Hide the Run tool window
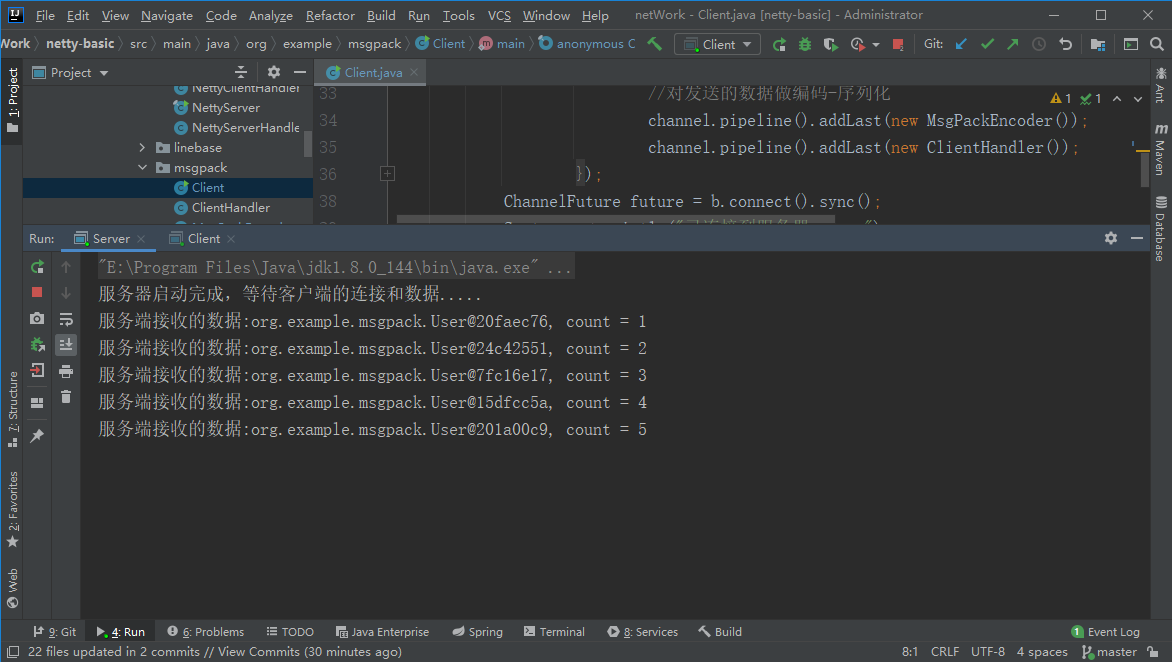Viewport: 1172px width, 662px height. pos(1137,238)
